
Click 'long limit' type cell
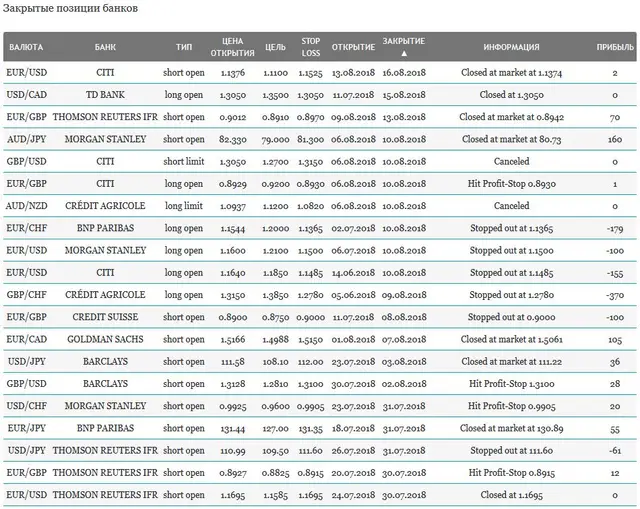(x=184, y=206)
